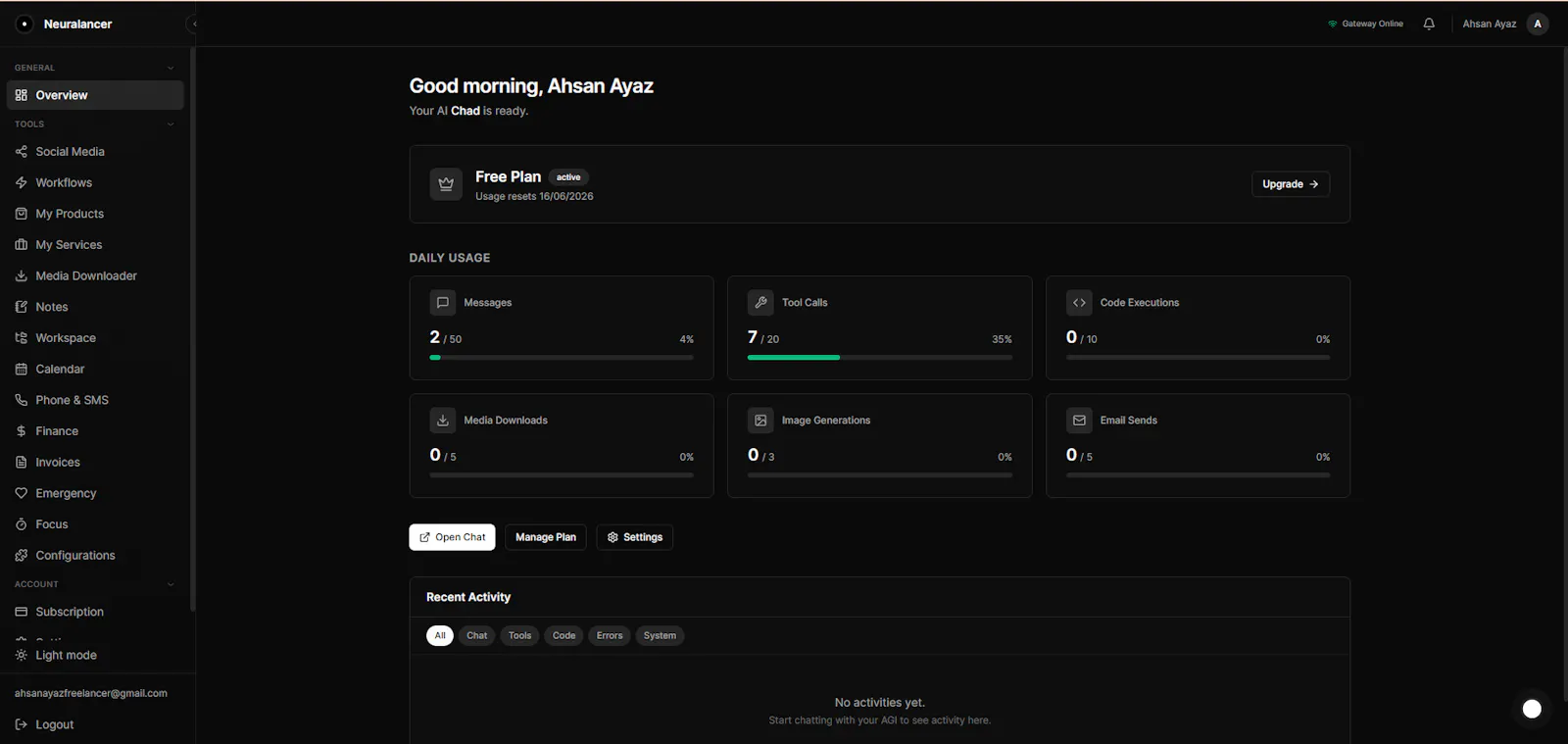Collapse the GENERAL section chevron
This screenshot has width=1568, height=744.
[x=171, y=68]
